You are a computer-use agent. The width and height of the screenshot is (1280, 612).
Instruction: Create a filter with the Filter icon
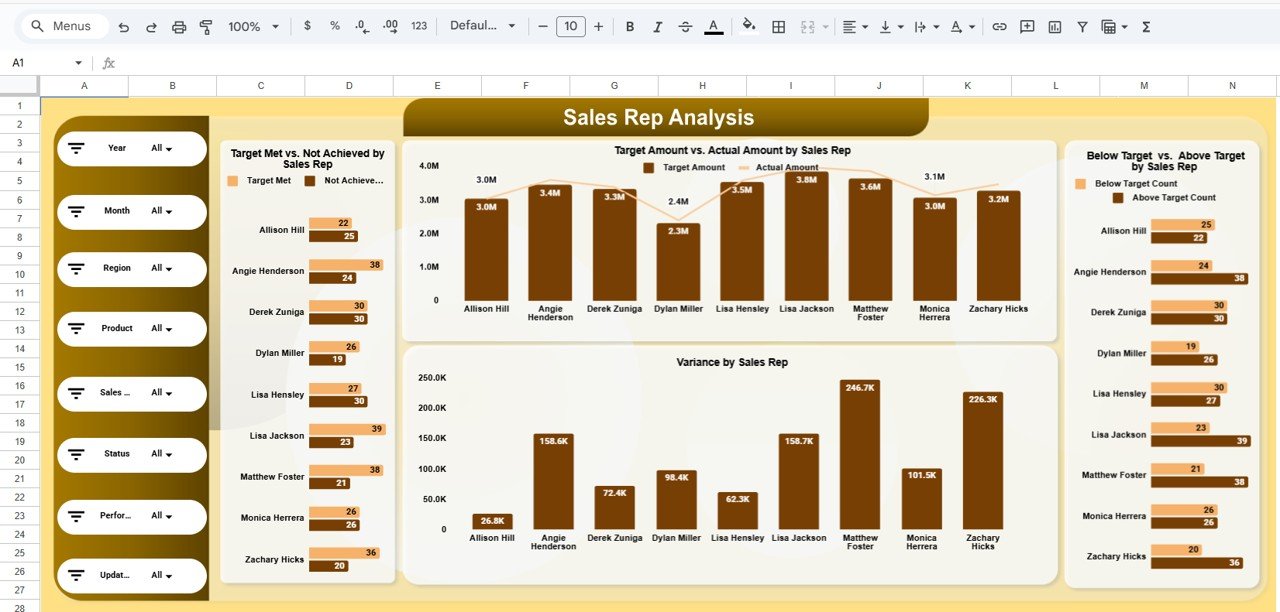pos(1082,26)
